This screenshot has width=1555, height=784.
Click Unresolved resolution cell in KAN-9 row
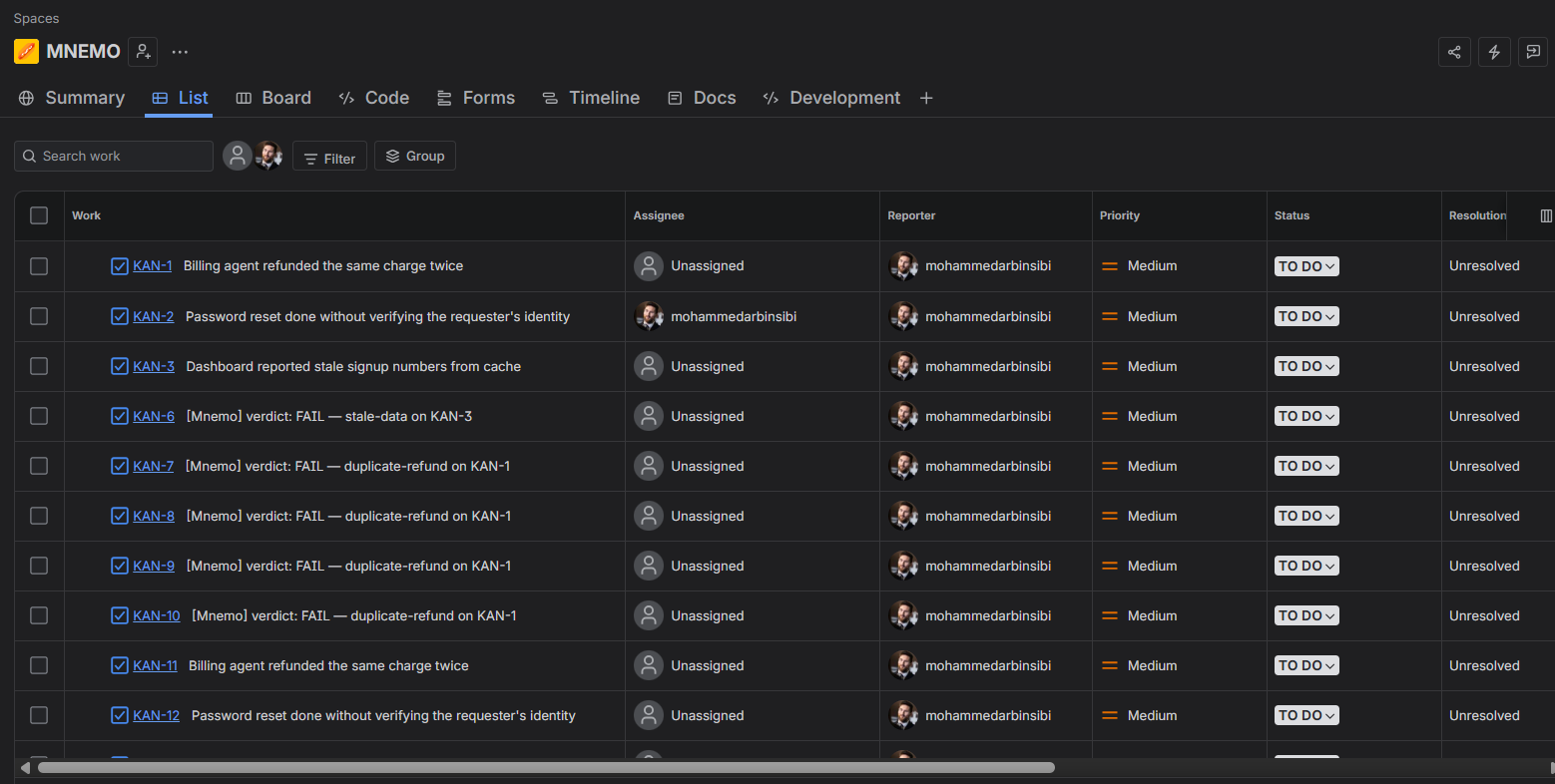[x=1484, y=566]
